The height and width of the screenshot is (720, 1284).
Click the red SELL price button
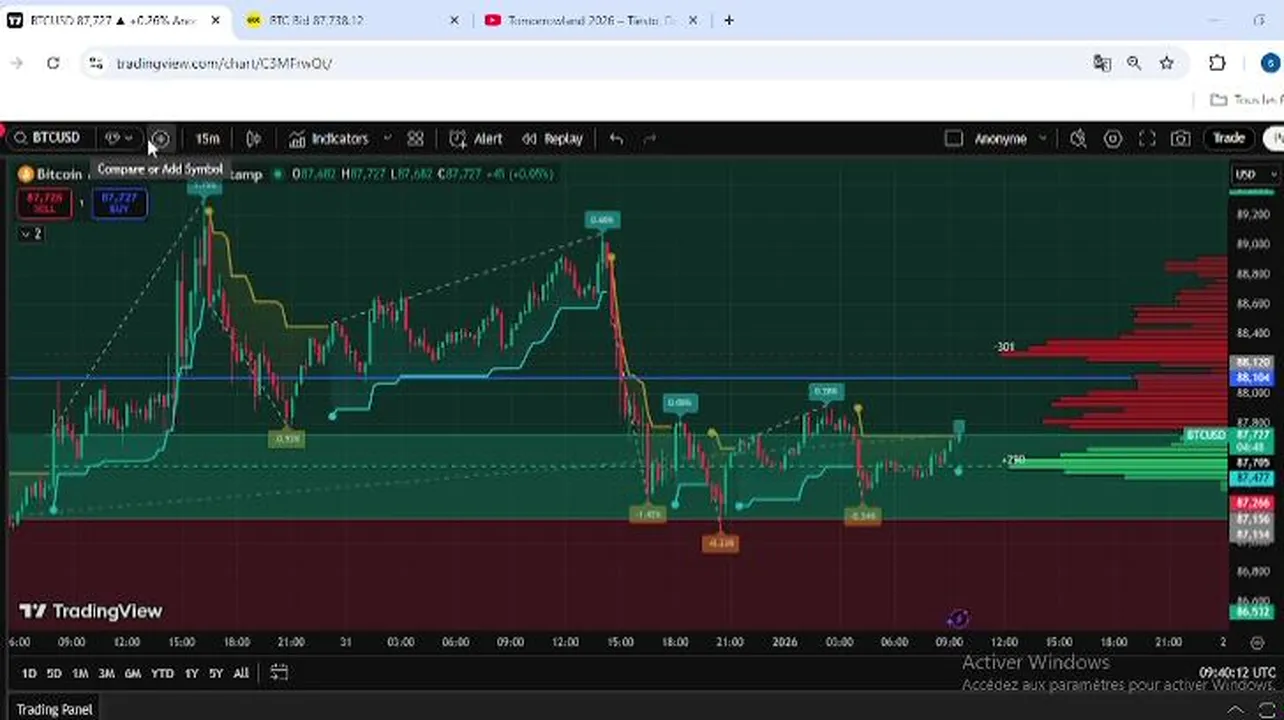44,203
